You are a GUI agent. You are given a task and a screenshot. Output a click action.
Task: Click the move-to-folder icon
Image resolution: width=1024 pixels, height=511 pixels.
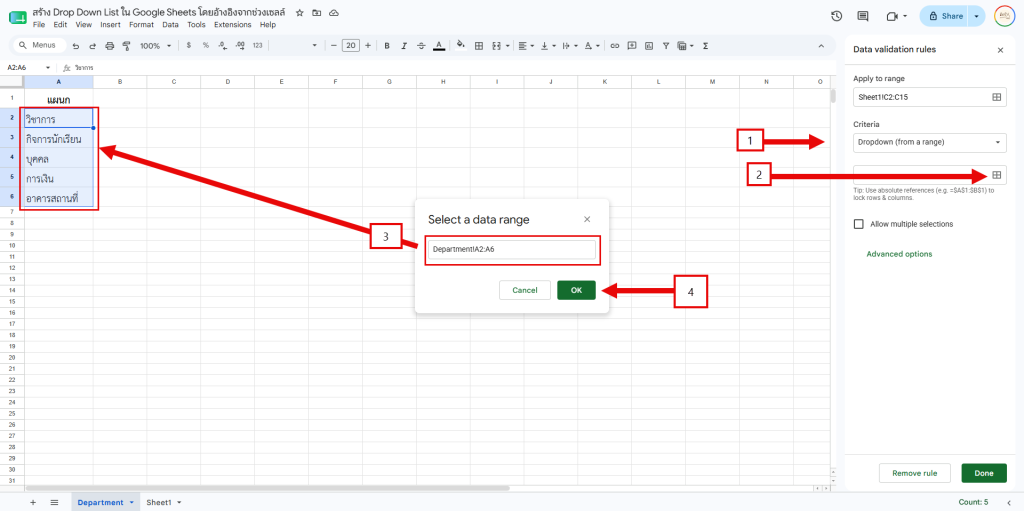click(317, 13)
